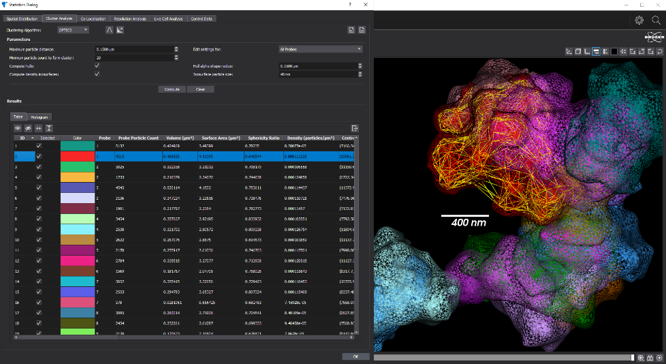The height and width of the screenshot is (364, 666).
Task: Uncheck Selected for cluster ID 3
Action: [39, 167]
